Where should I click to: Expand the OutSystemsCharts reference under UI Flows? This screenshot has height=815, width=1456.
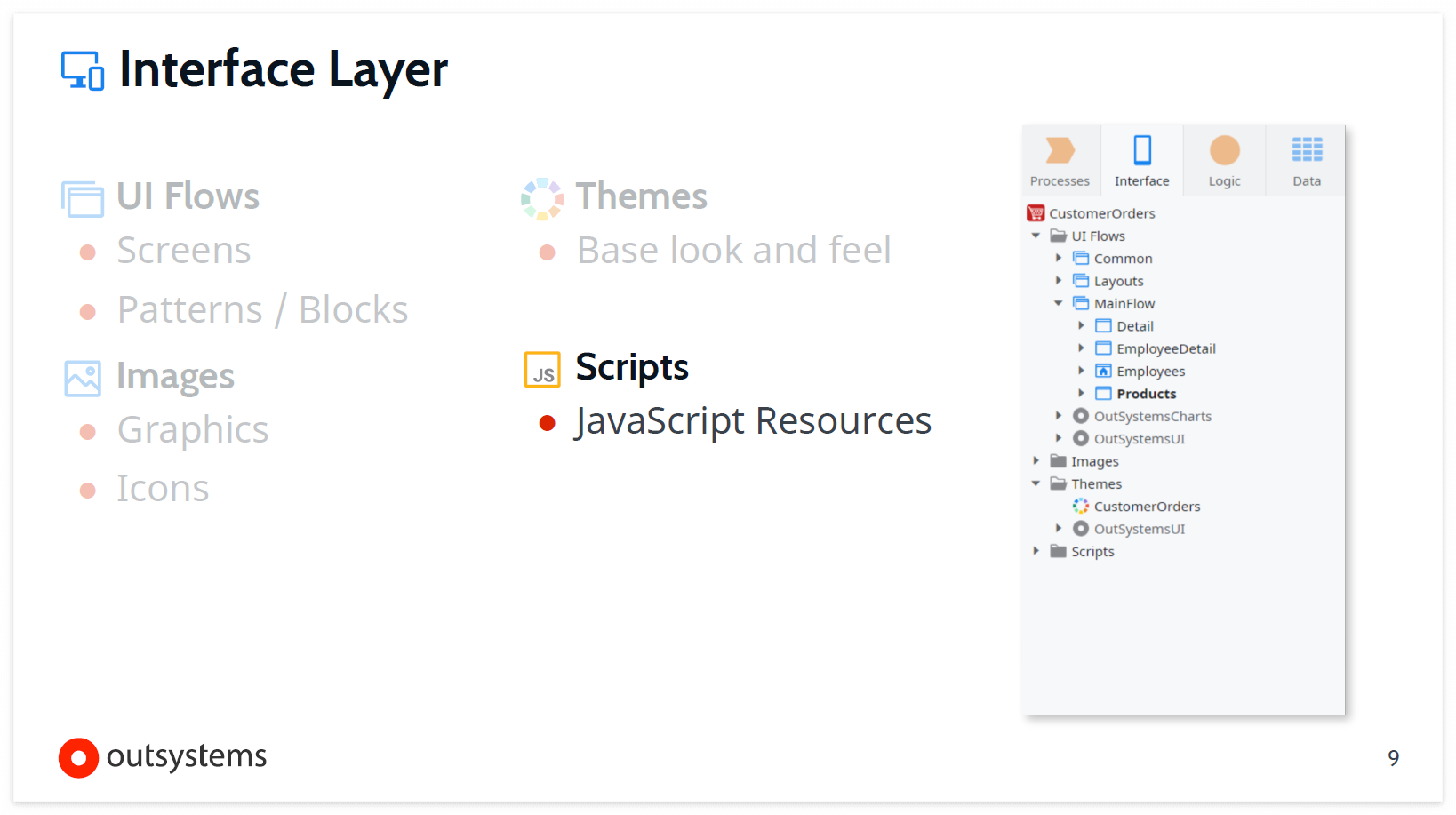(1059, 416)
